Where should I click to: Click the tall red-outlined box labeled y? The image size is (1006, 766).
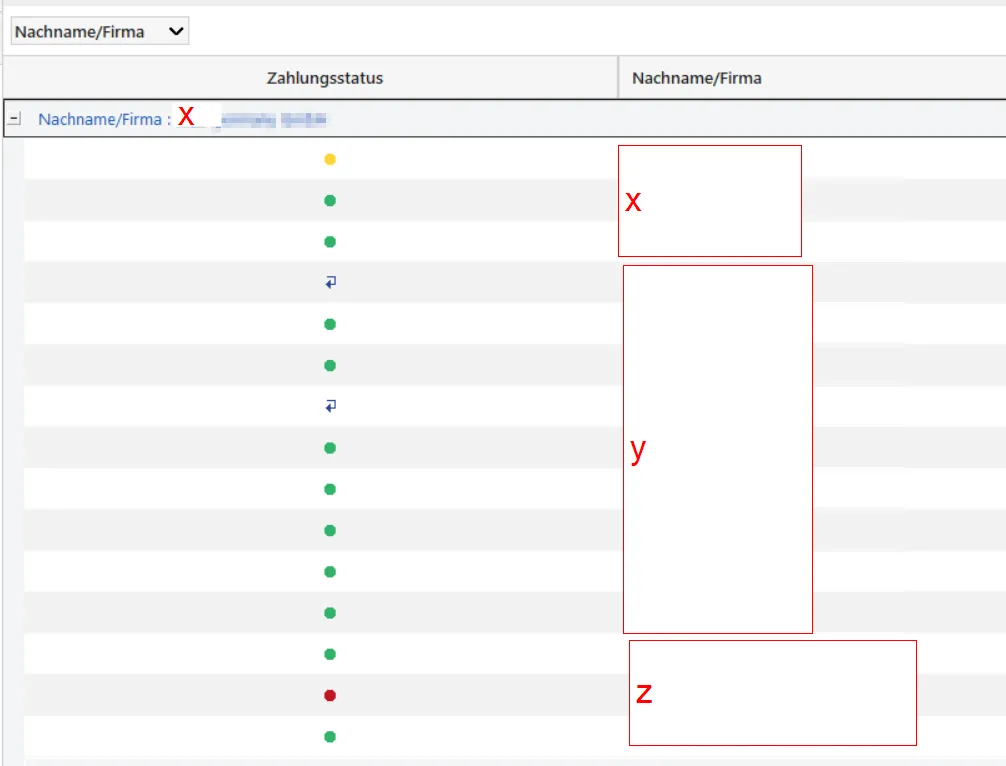point(717,449)
